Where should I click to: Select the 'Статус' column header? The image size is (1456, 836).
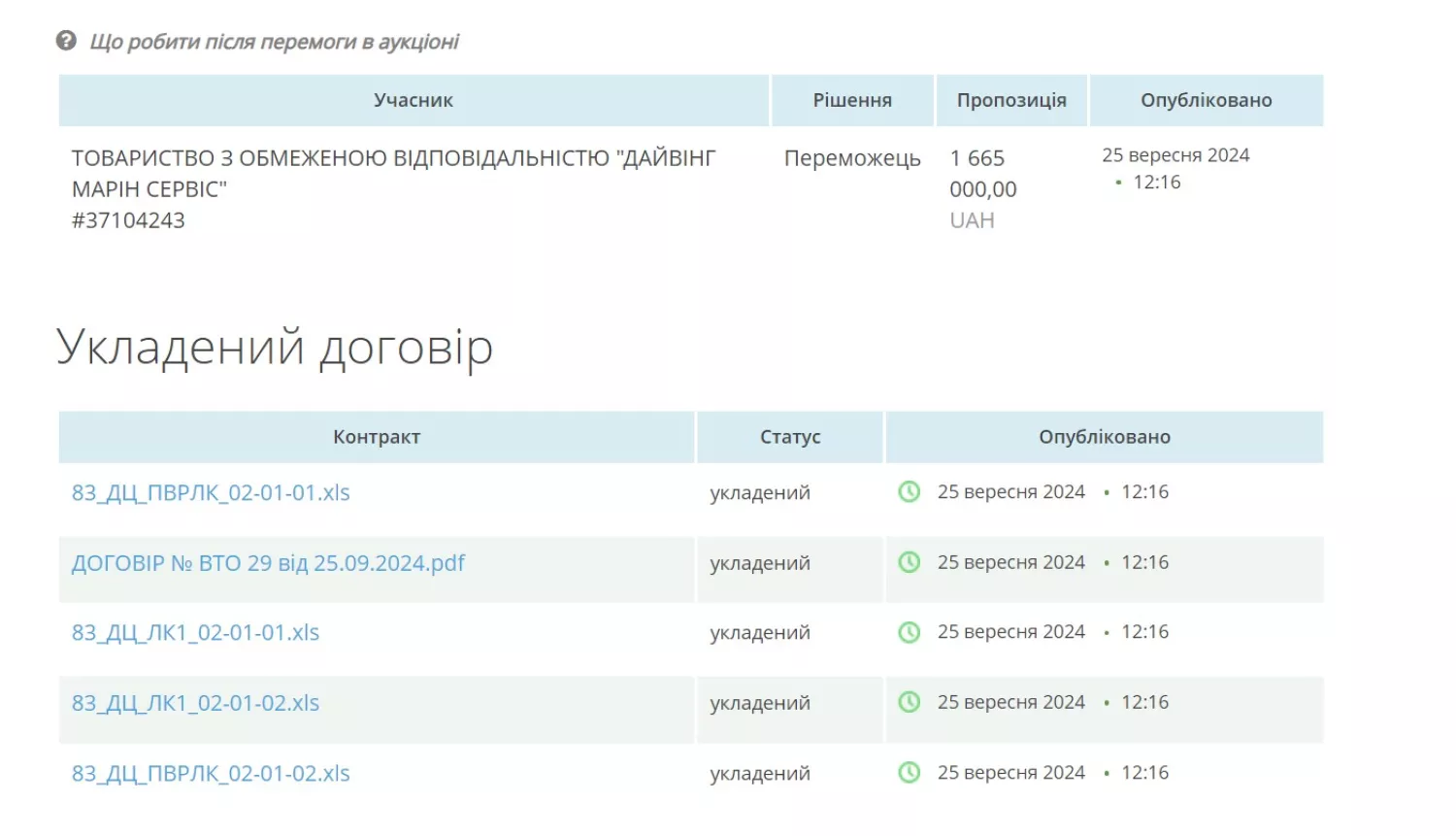pyautogui.click(x=790, y=437)
